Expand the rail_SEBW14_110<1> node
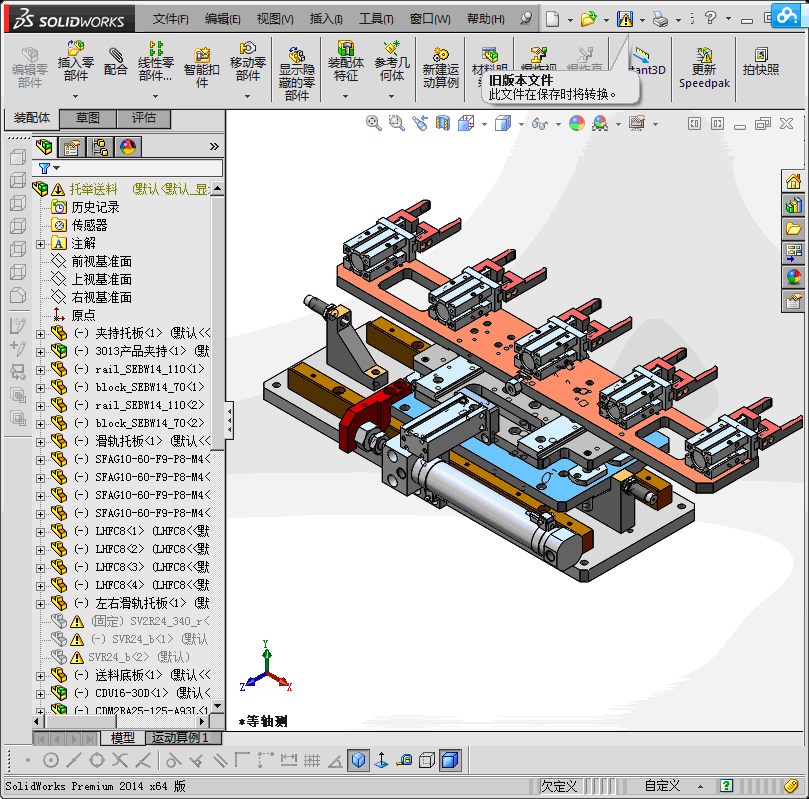The width and height of the screenshot is (809, 799). (x=40, y=370)
